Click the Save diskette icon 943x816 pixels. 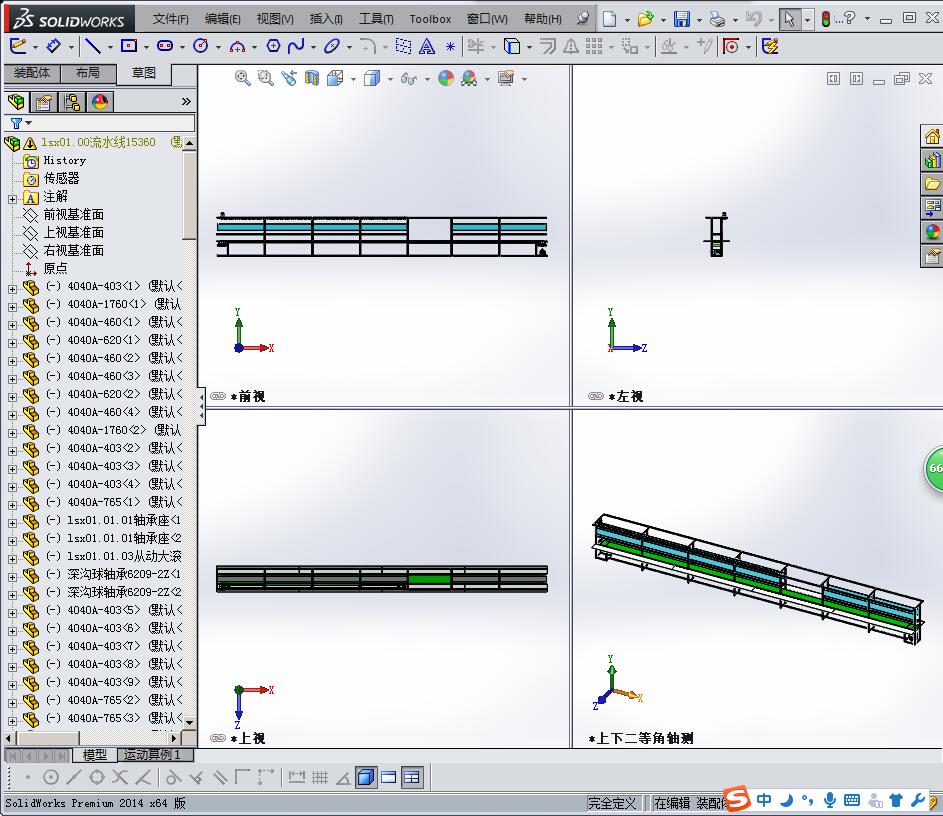[681, 19]
